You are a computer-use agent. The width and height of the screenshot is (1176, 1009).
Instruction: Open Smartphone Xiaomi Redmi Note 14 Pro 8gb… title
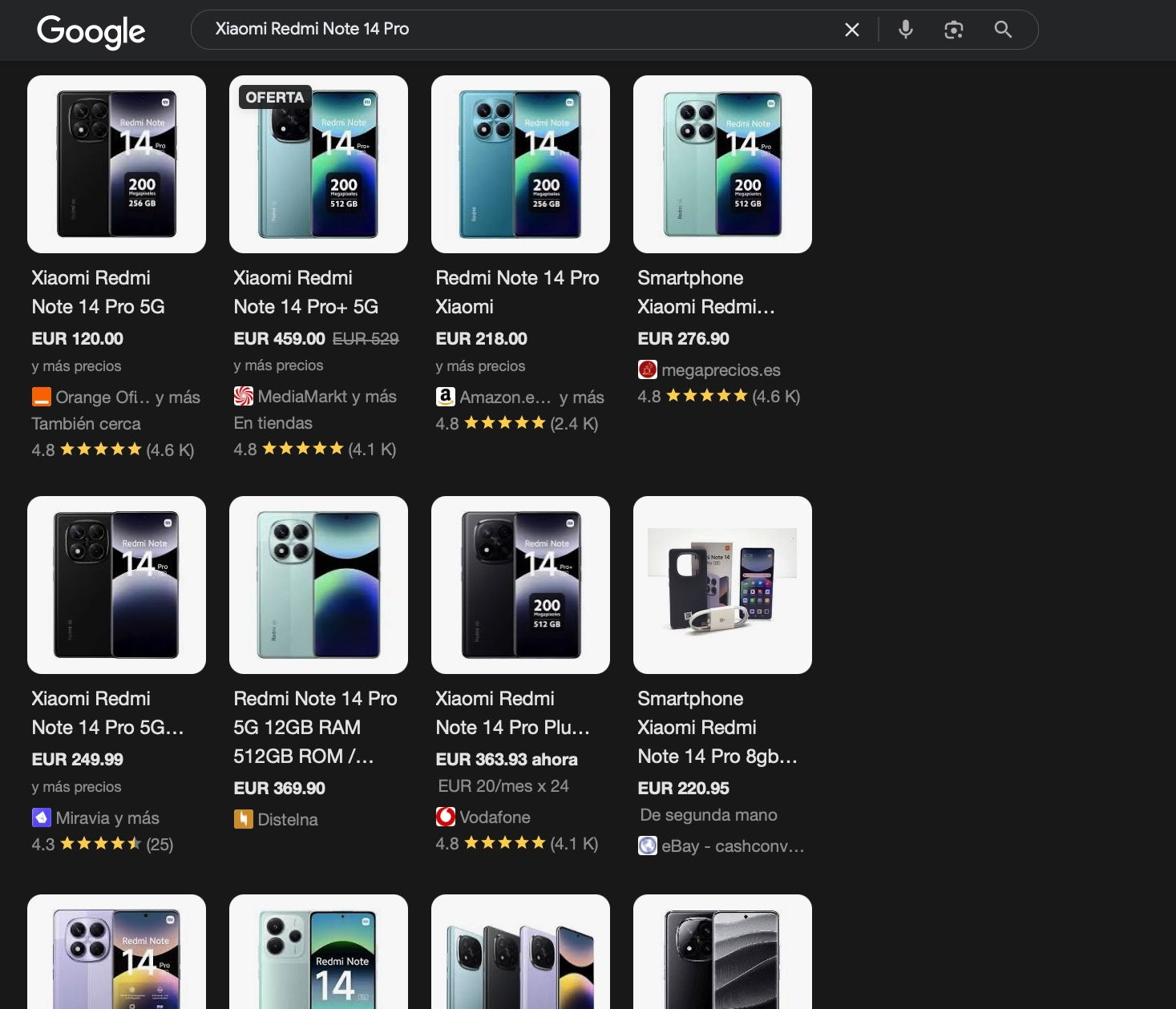tap(717, 728)
